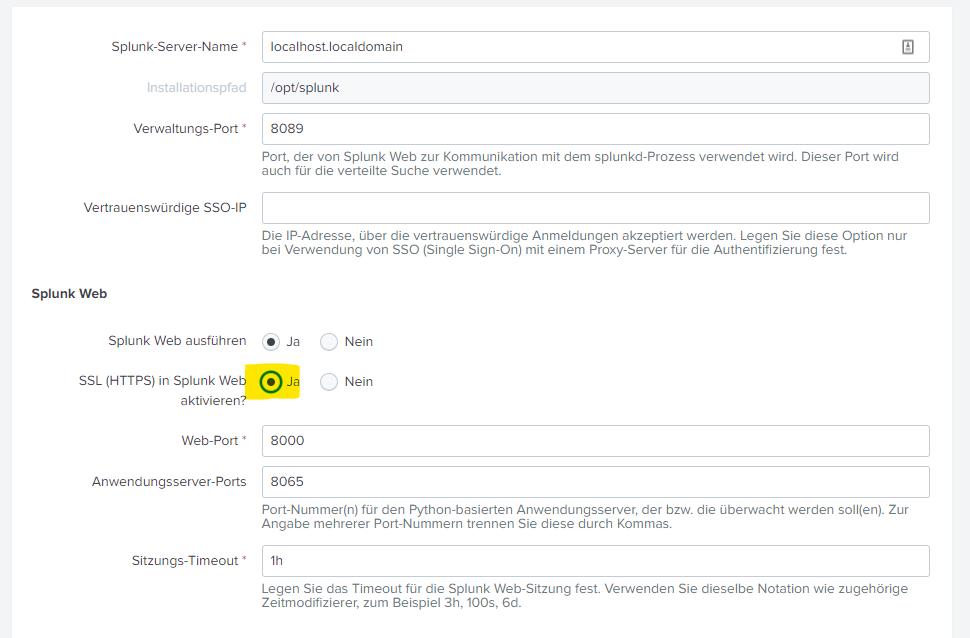
Task: Click the Splunk Web section heading
Action: click(69, 294)
